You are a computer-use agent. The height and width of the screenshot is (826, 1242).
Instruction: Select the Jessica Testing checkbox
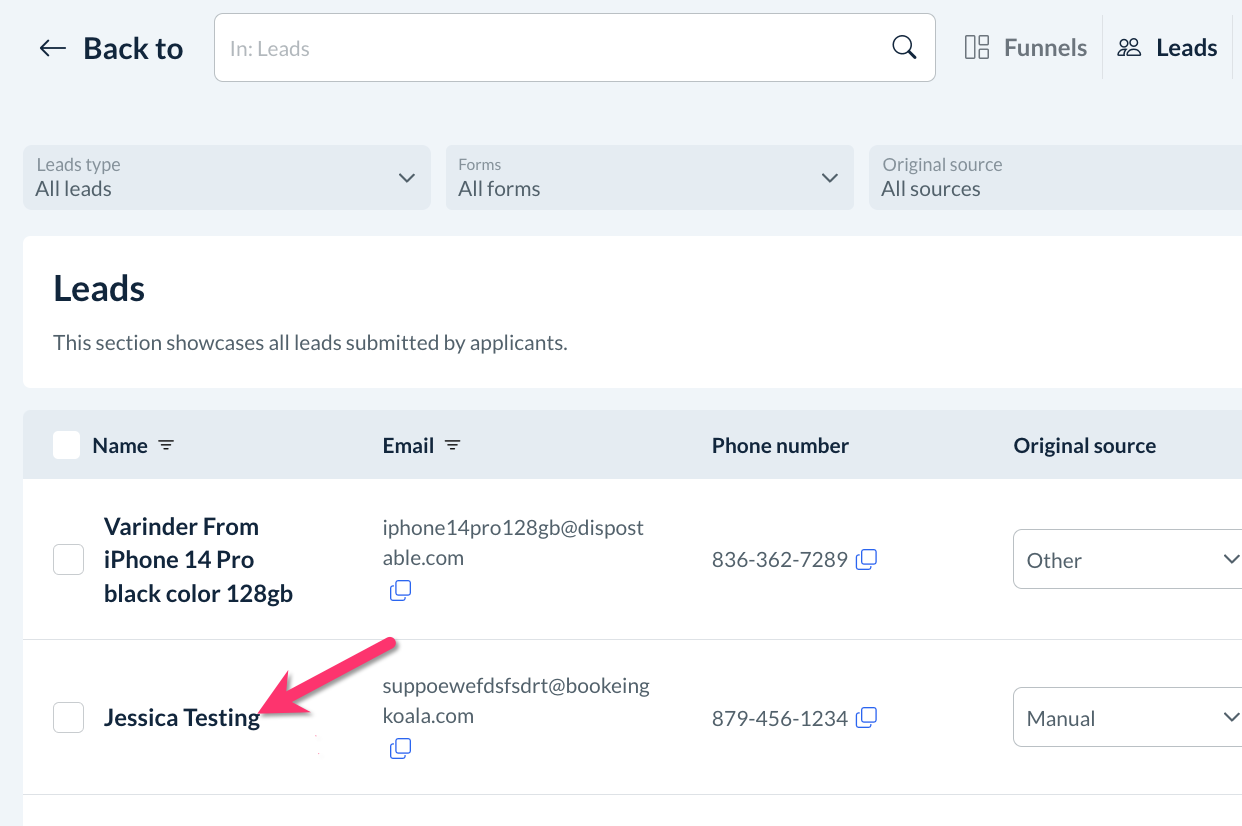point(68,717)
